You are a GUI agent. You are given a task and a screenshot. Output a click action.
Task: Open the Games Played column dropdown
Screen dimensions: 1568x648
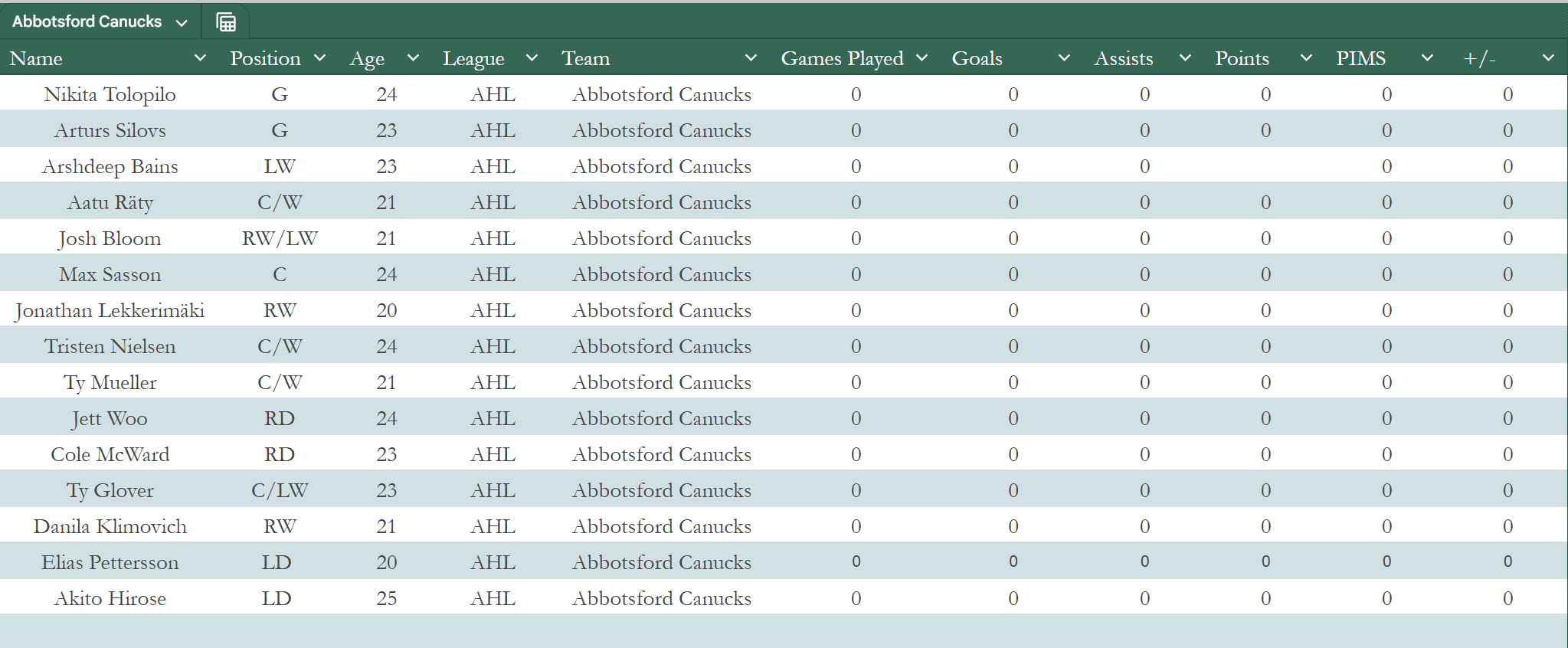(x=922, y=58)
